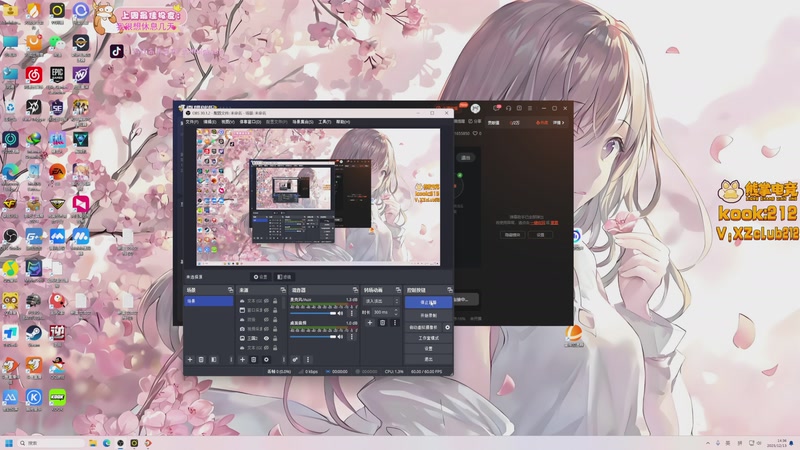Unlock the topmost text source
This screenshot has height=450, width=800.
click(x=275, y=301)
